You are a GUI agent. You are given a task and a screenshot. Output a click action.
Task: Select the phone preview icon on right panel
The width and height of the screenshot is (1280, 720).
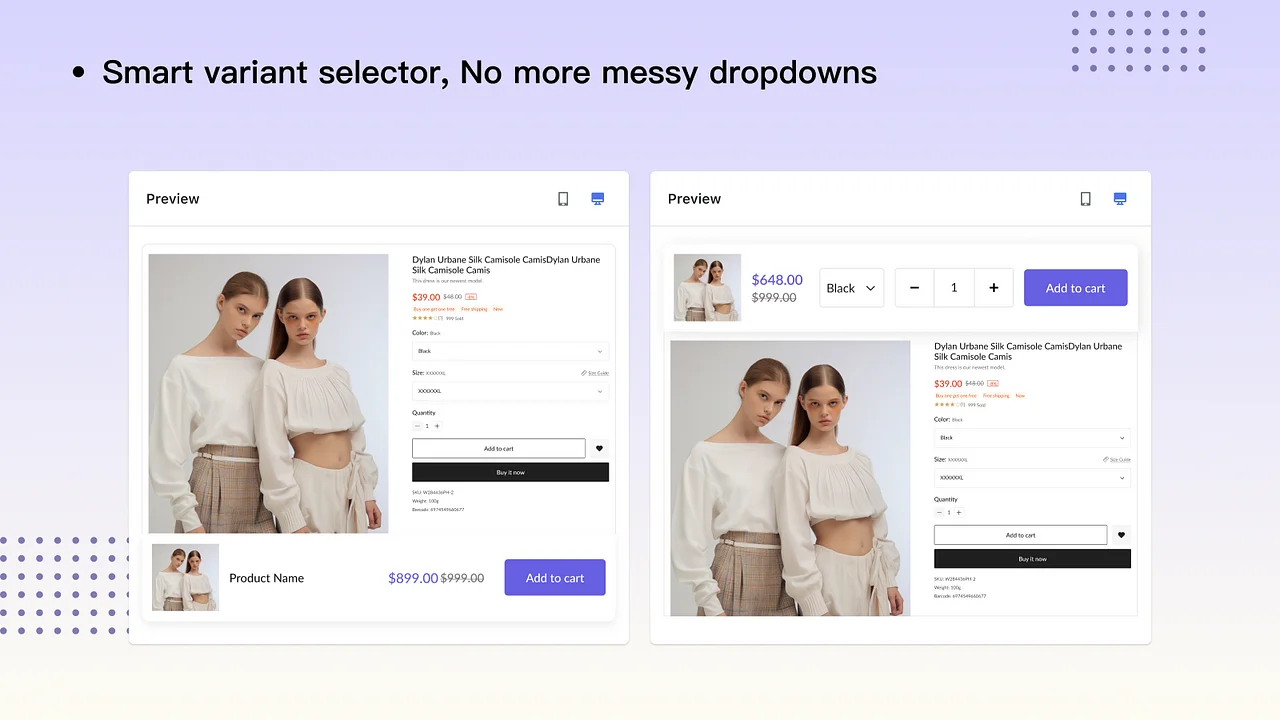pyautogui.click(x=1085, y=198)
